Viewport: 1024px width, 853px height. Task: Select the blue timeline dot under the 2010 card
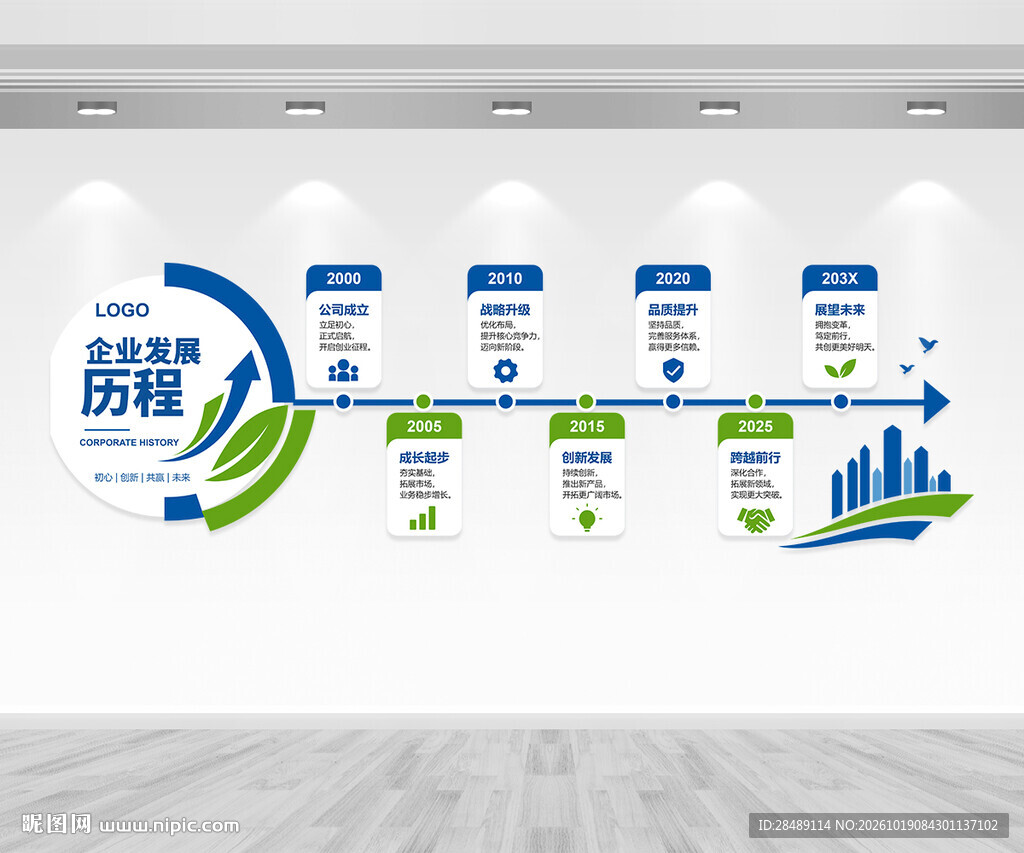pos(505,402)
